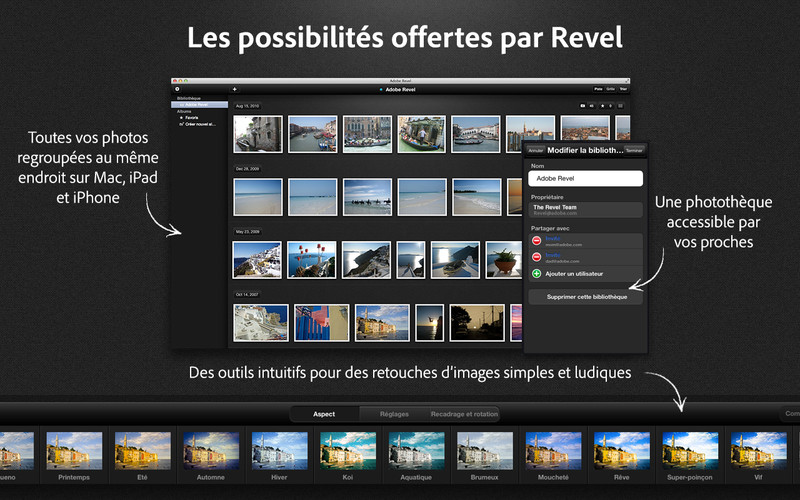Click the Grille view button in the top bar
This screenshot has width=800, height=500.
click(611, 89)
